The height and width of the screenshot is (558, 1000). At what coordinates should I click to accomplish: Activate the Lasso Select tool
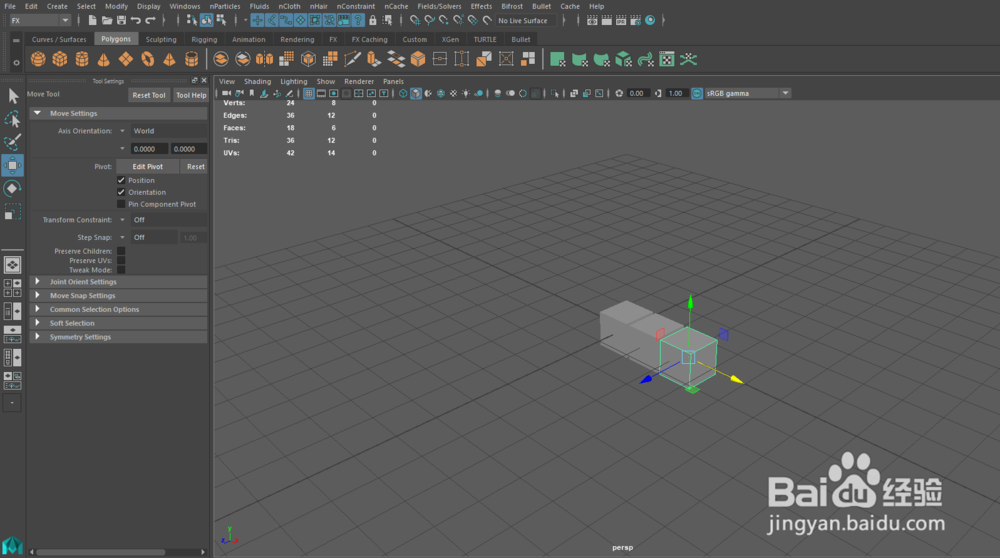point(13,119)
